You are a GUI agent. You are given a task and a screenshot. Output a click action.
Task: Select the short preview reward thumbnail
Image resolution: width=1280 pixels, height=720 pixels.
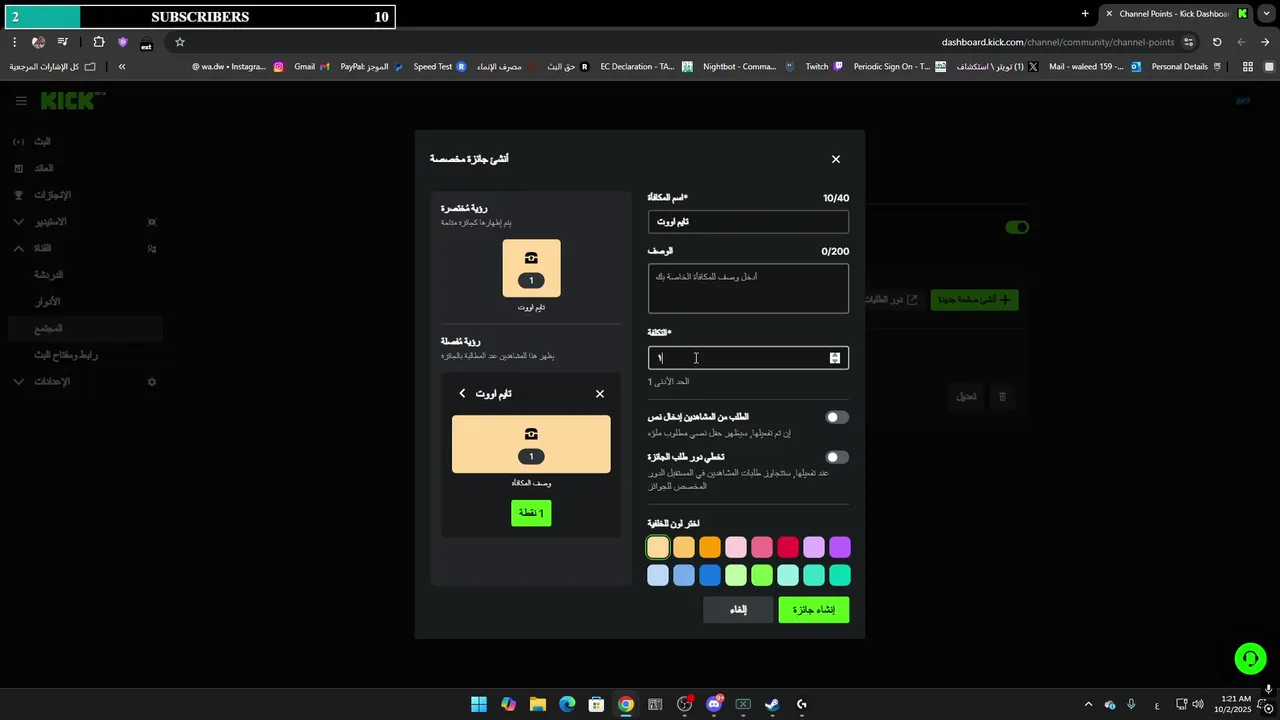(x=531, y=268)
